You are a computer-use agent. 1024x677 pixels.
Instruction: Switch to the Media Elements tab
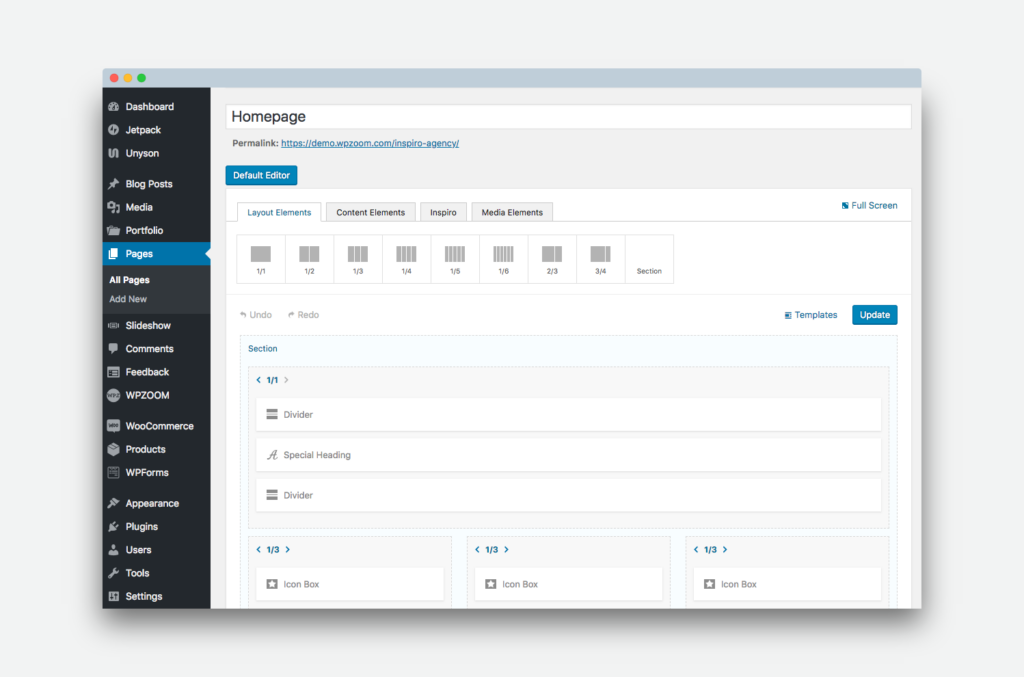[x=512, y=212]
